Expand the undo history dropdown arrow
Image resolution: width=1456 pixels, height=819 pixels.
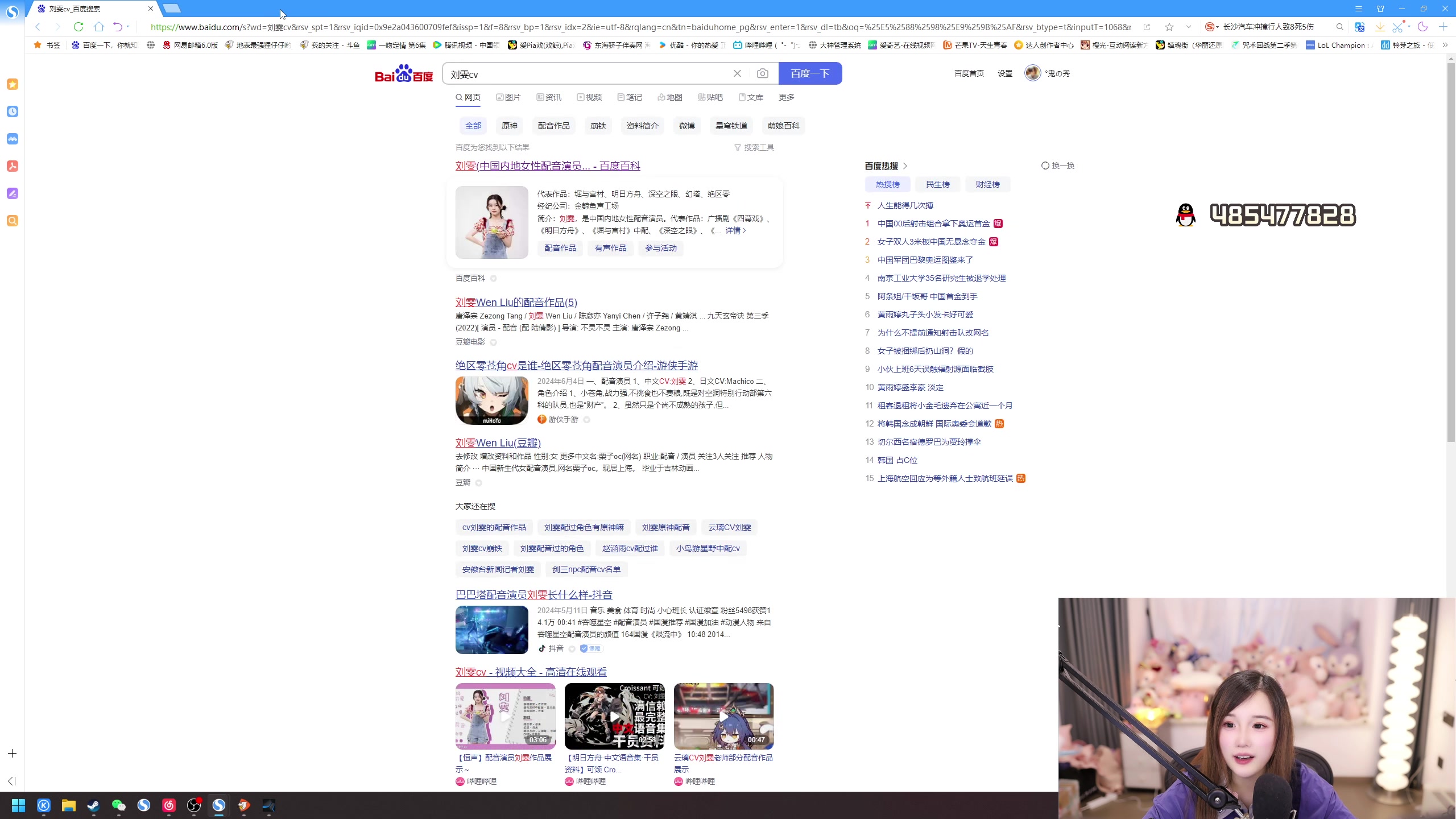pos(128,27)
